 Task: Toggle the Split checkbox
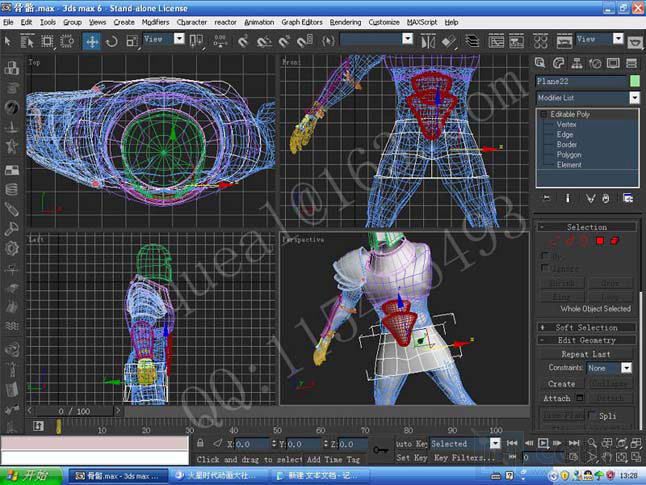(592, 415)
